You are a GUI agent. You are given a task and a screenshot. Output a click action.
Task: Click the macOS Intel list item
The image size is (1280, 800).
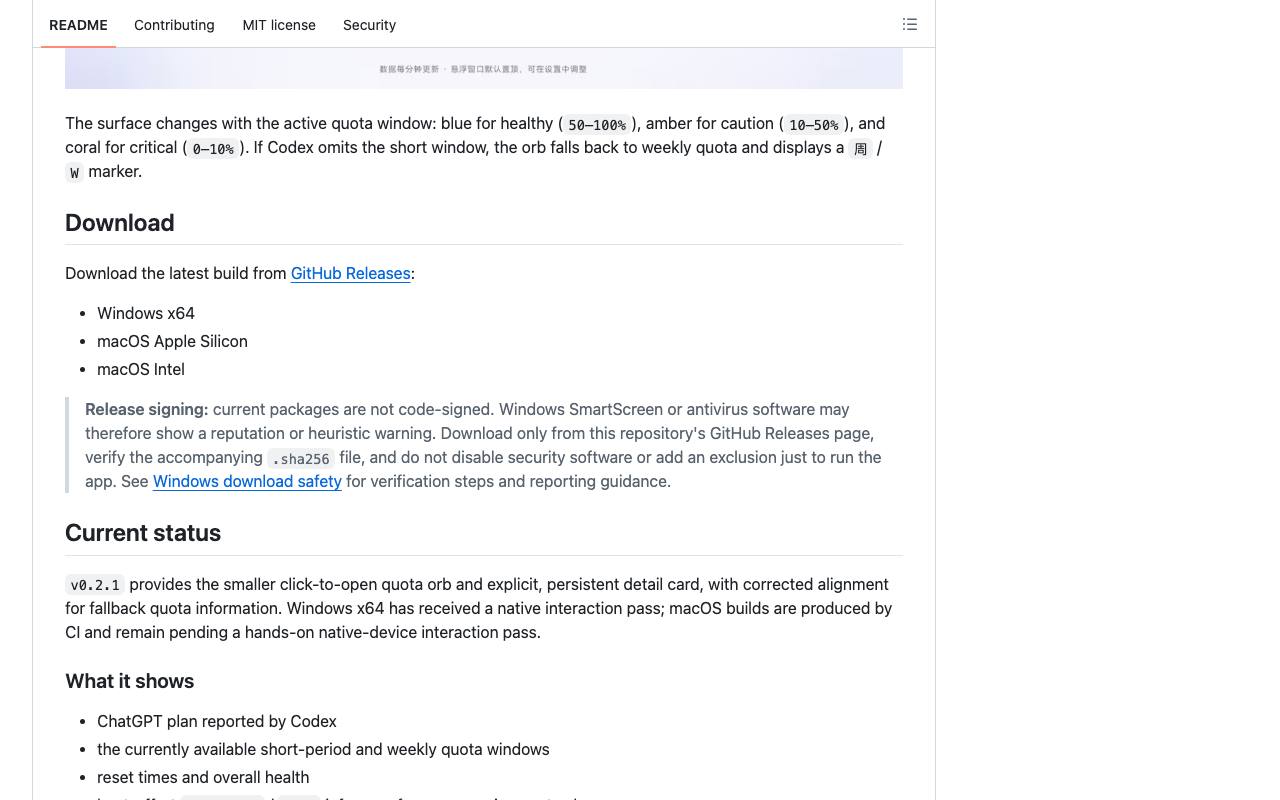click(x=141, y=369)
